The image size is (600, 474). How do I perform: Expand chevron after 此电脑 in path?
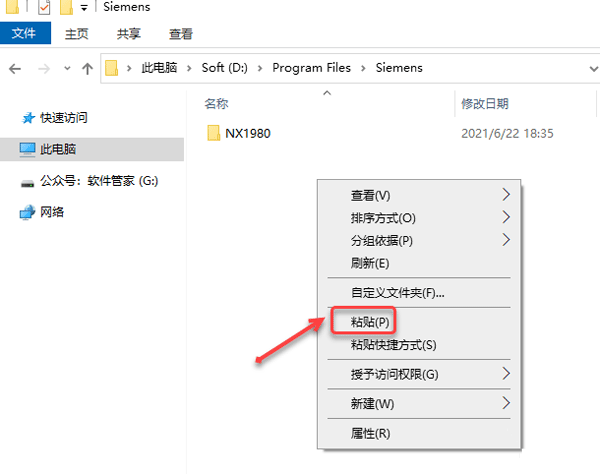189,68
